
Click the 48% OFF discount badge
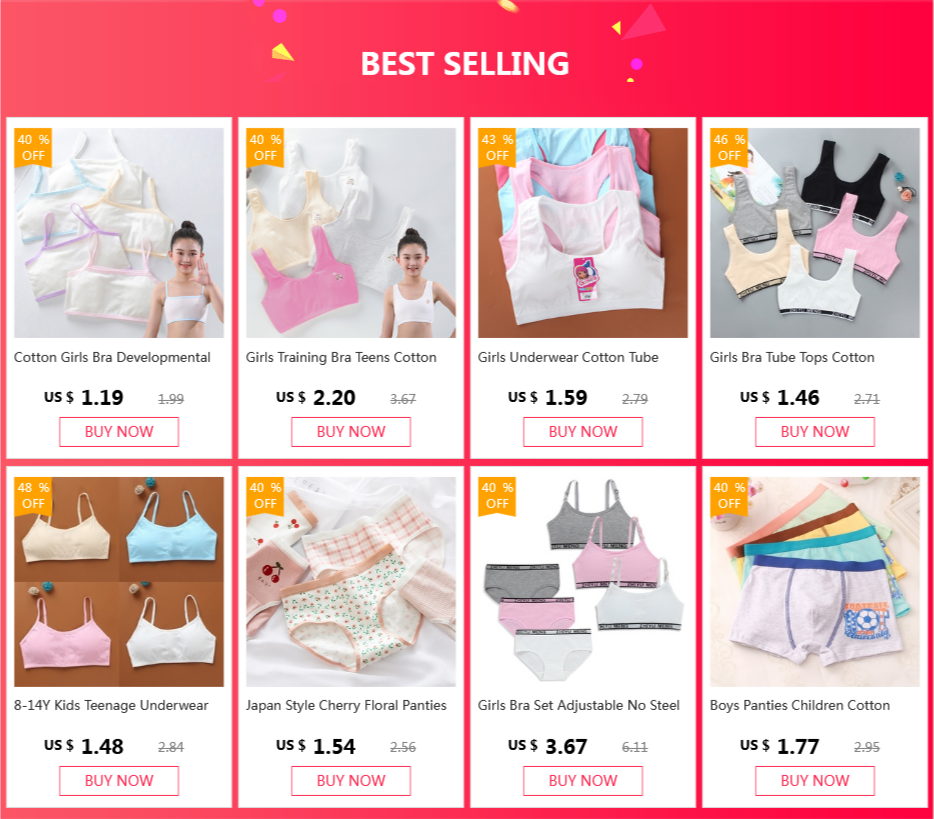coord(33,496)
